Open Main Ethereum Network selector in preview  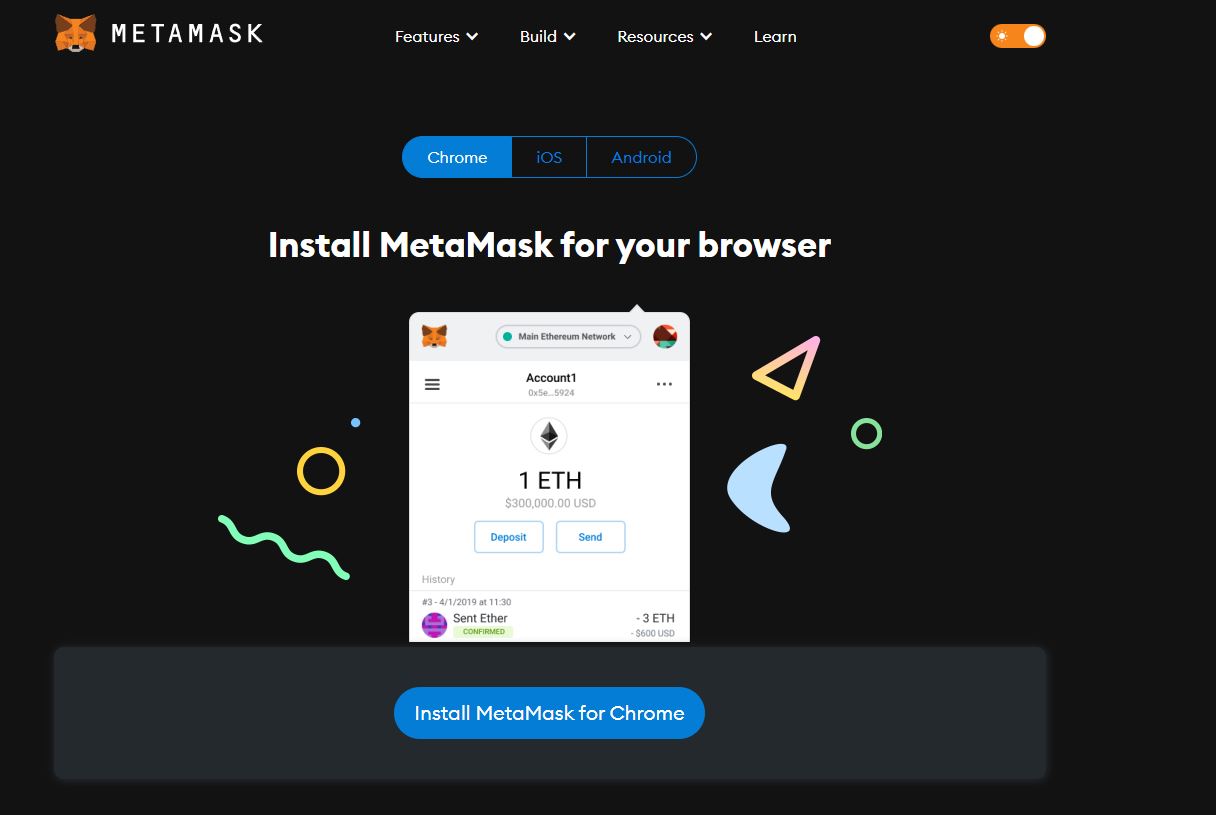[x=568, y=337]
